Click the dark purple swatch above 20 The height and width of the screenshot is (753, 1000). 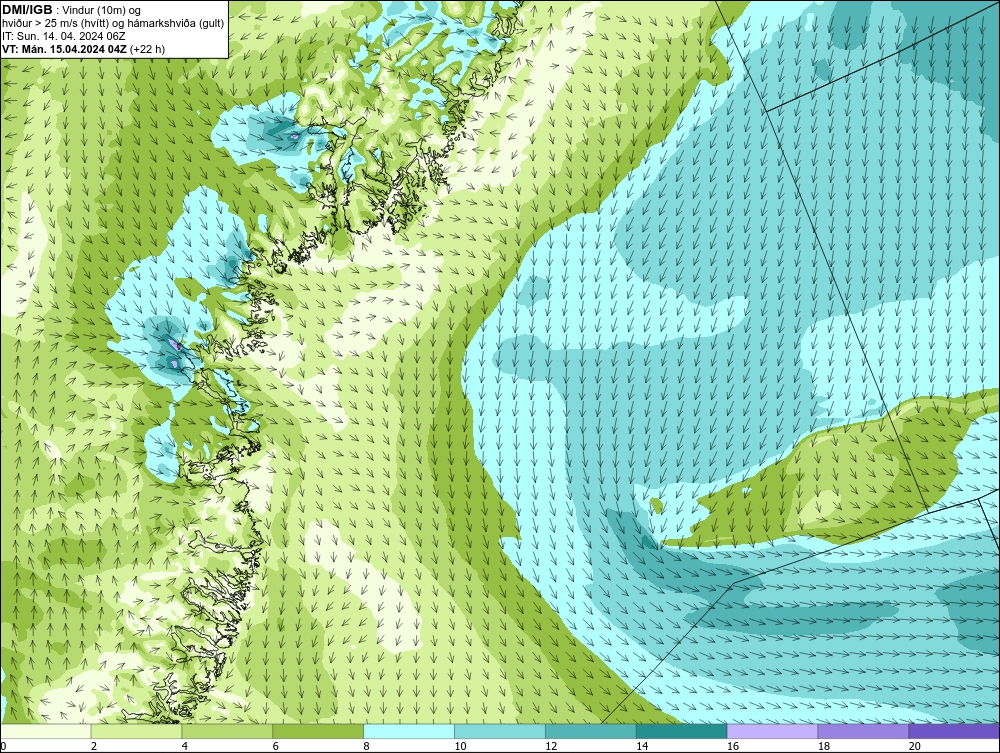953,731
